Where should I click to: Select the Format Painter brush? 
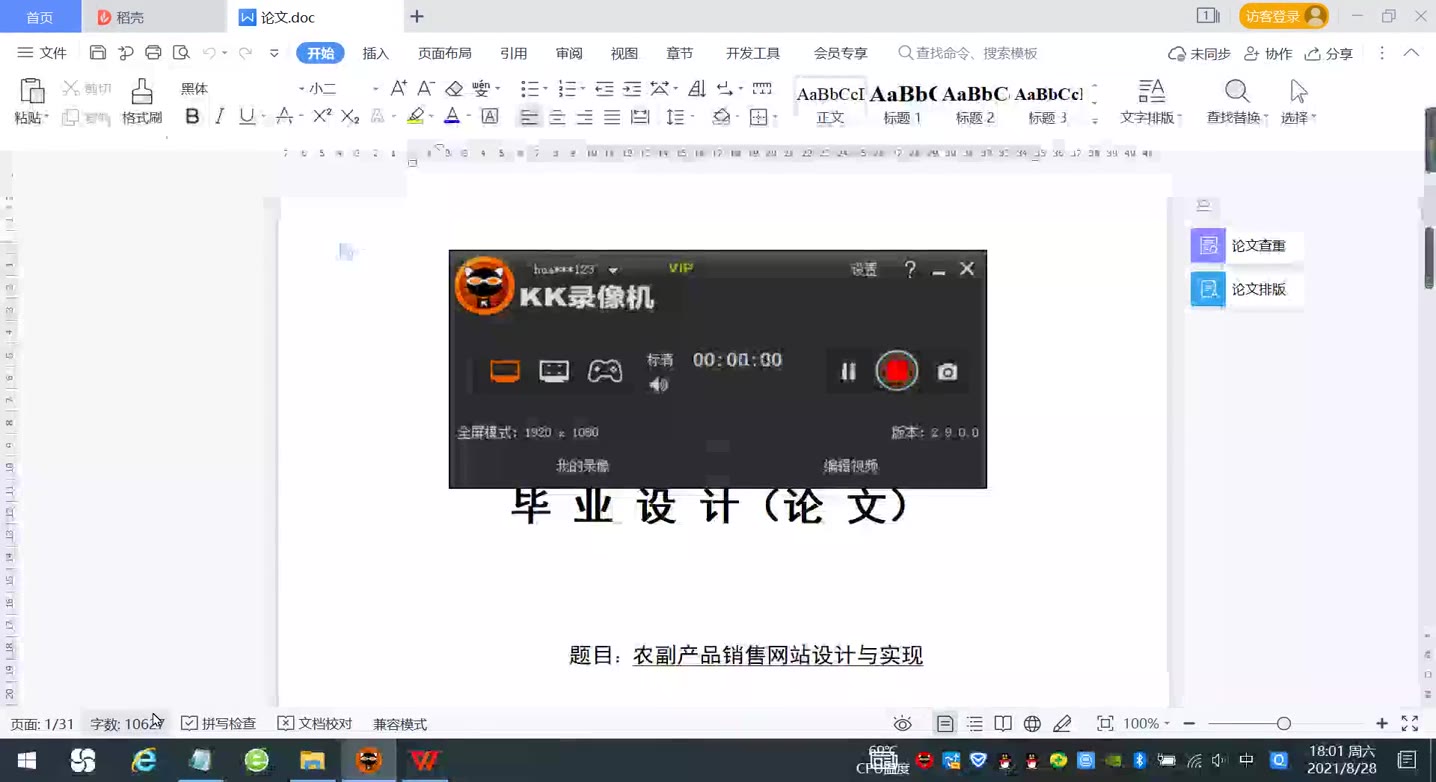coord(142,92)
